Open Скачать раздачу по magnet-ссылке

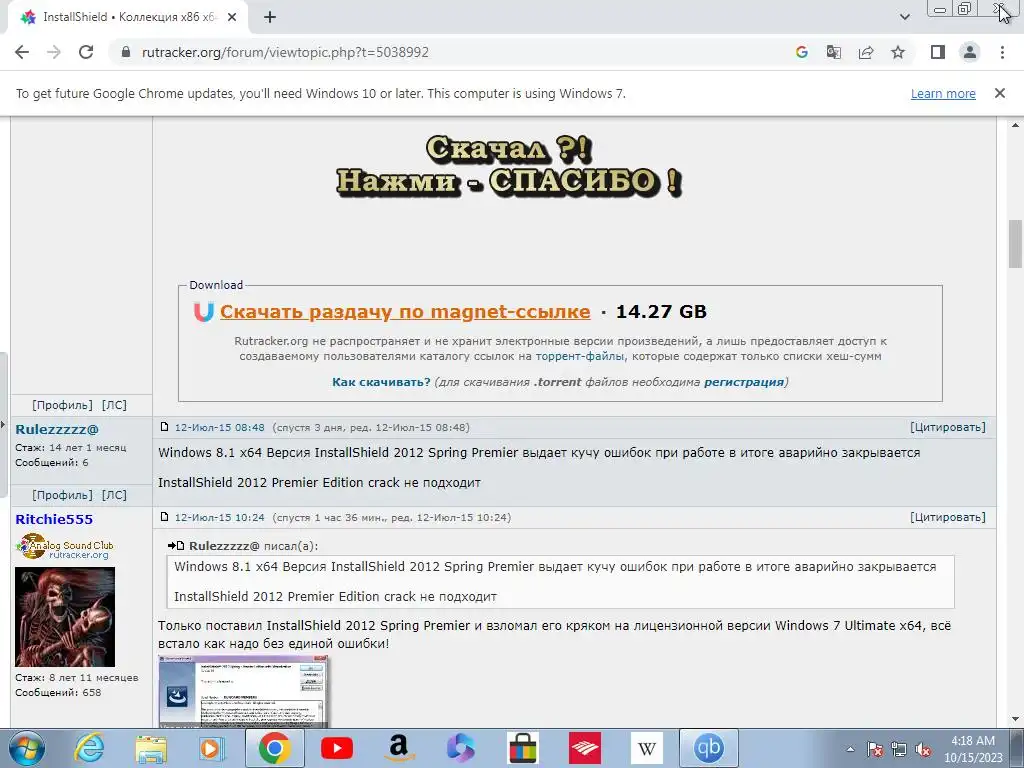click(405, 312)
